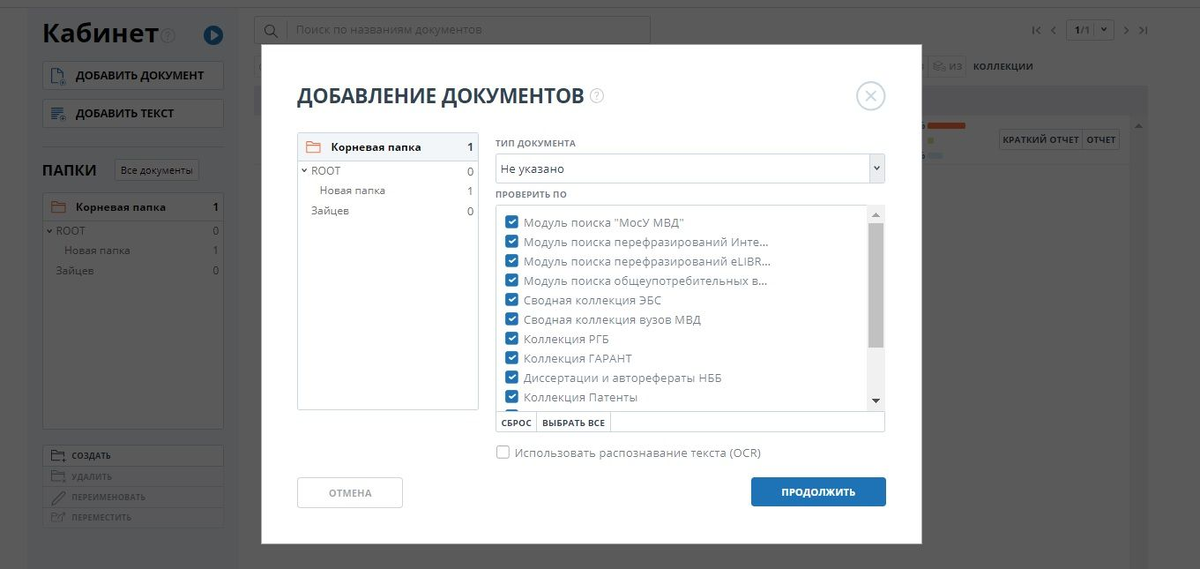Open ОТЧЕТ for the document
Image resolution: width=1200 pixels, height=569 pixels.
tap(1101, 140)
